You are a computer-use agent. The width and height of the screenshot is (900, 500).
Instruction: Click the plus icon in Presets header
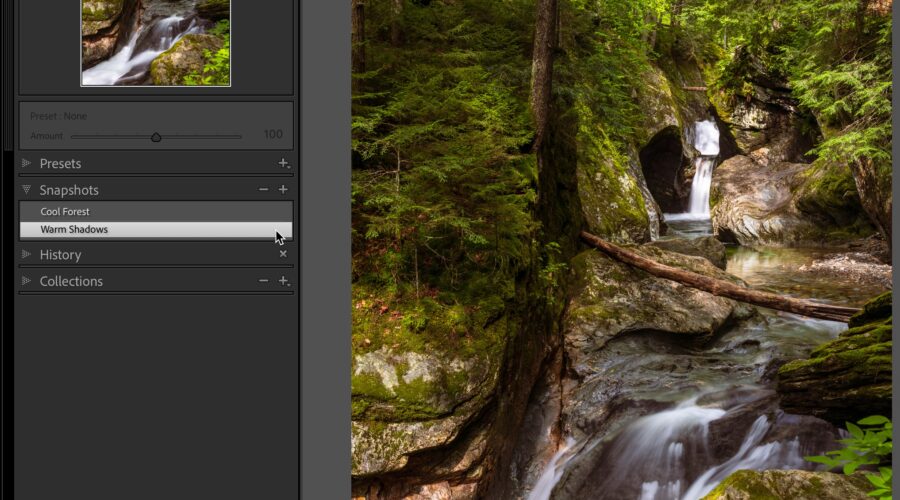[x=283, y=163]
